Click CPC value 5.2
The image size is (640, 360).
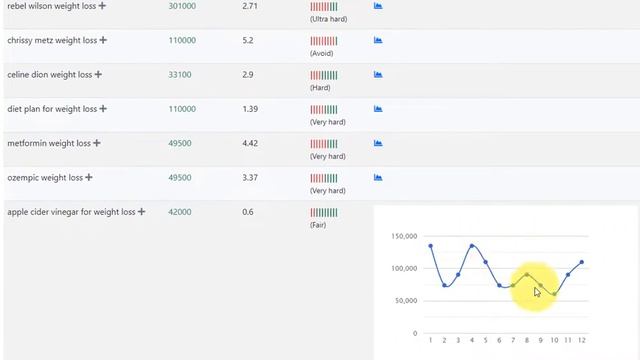(248, 40)
